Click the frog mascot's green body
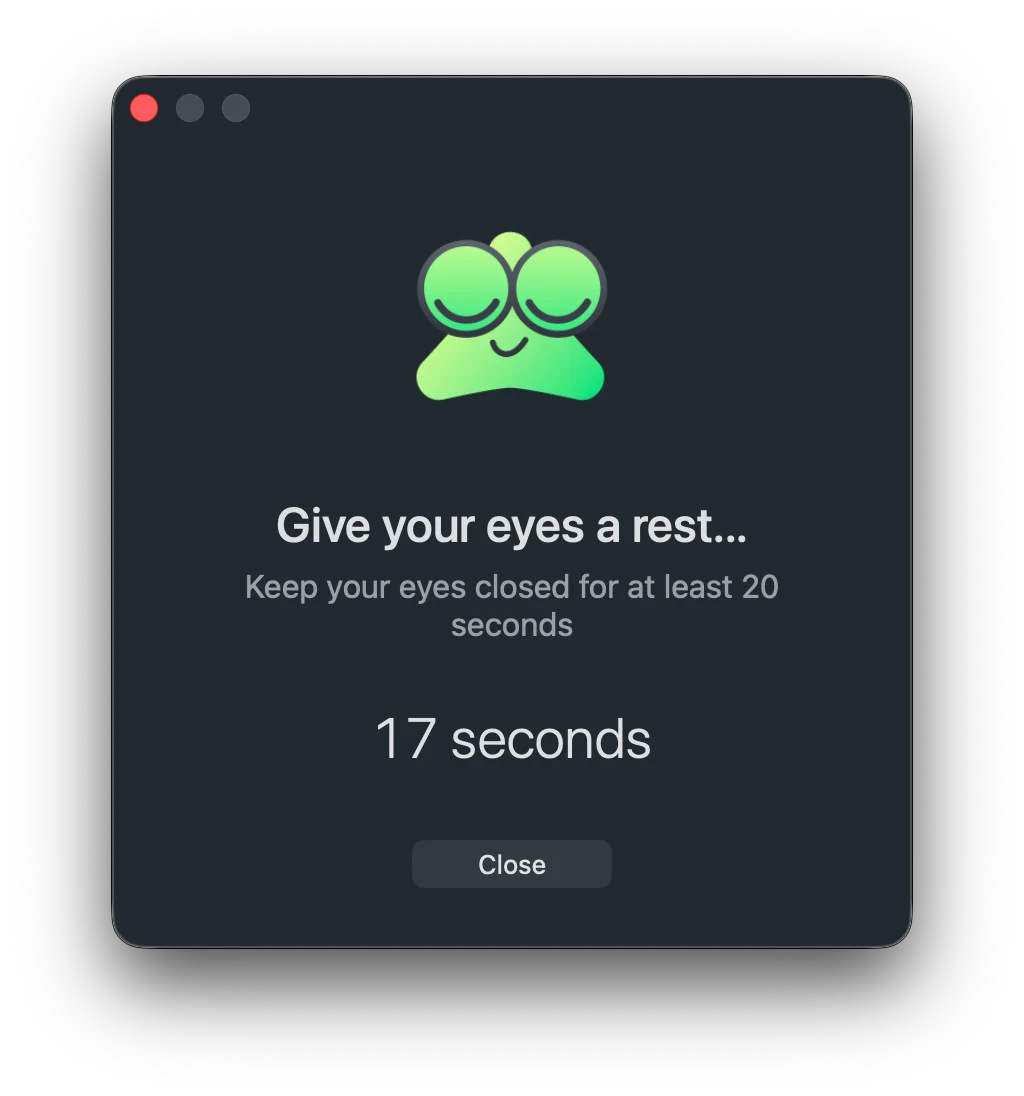The width and height of the screenshot is (1024, 1096). point(510,370)
